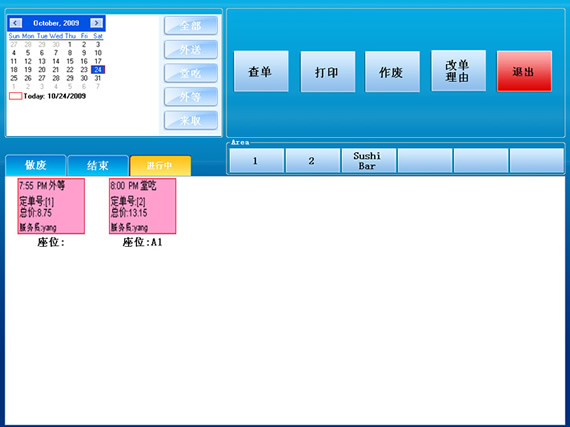The width and height of the screenshot is (570, 427).
Task: Click the 作废 void button
Action: [x=392, y=72]
